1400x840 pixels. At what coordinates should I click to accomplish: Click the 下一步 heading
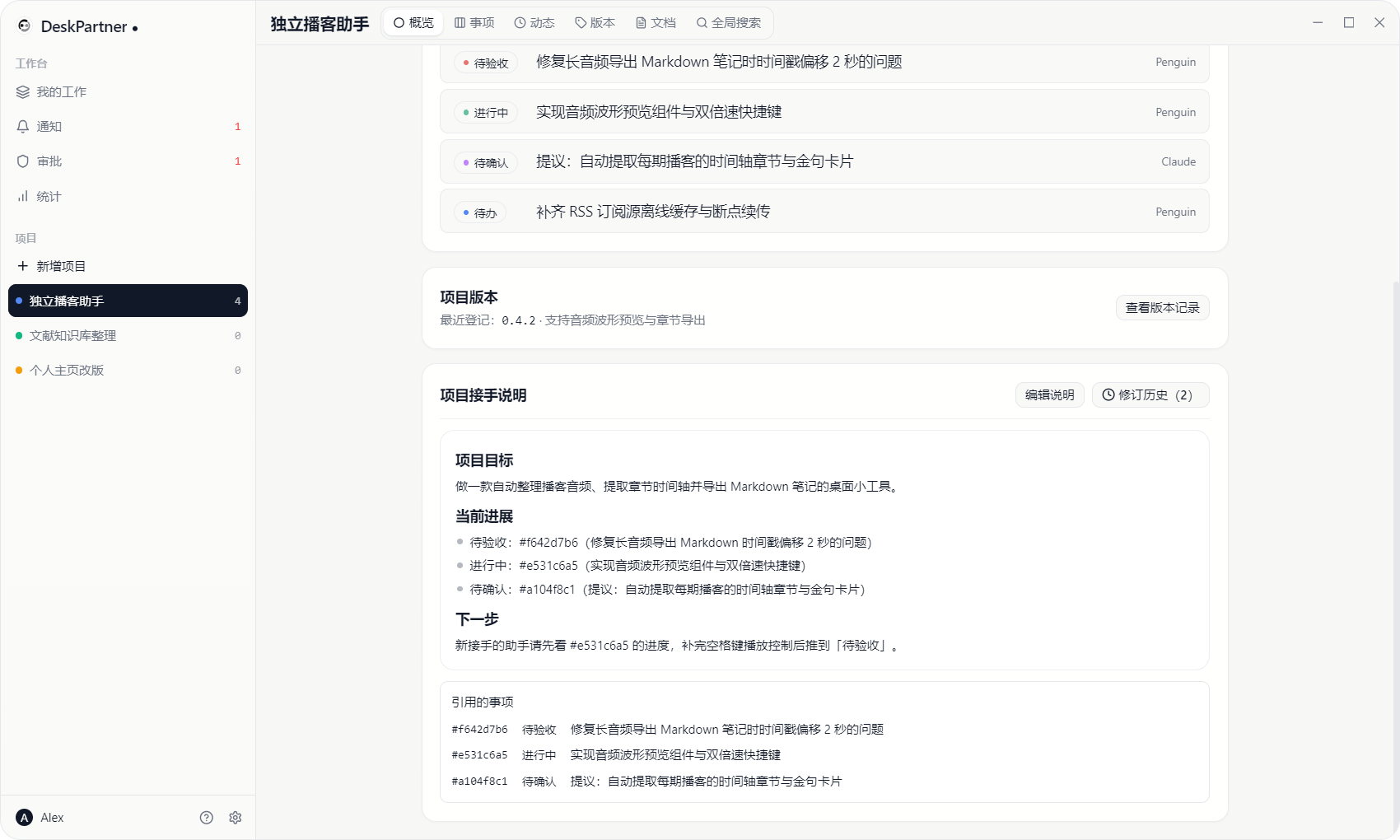point(477,619)
